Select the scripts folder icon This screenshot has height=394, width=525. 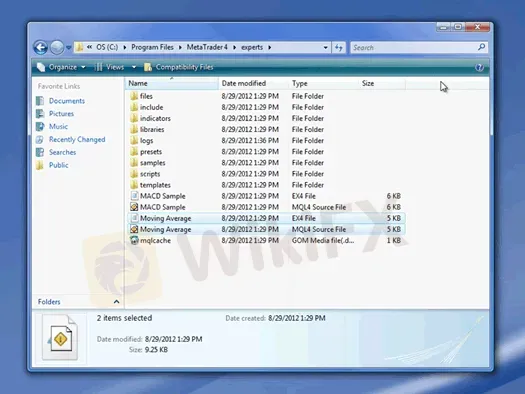(134, 174)
